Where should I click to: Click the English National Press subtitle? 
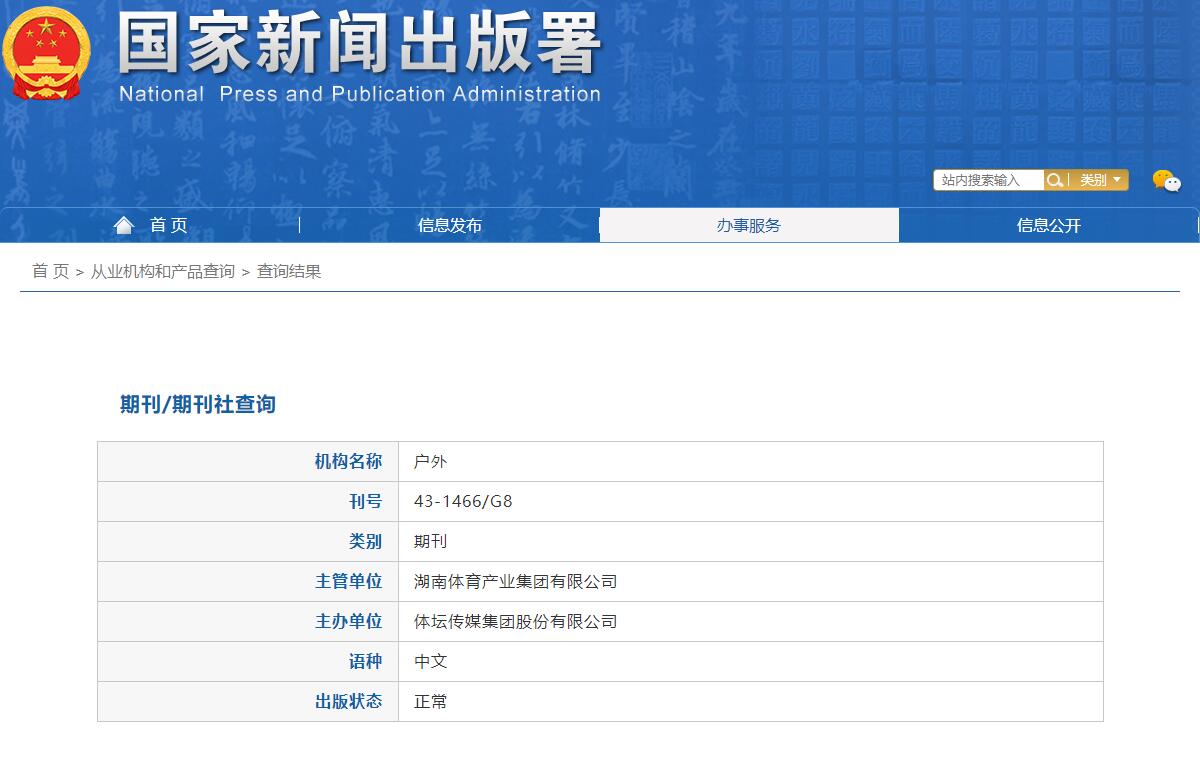point(359,94)
